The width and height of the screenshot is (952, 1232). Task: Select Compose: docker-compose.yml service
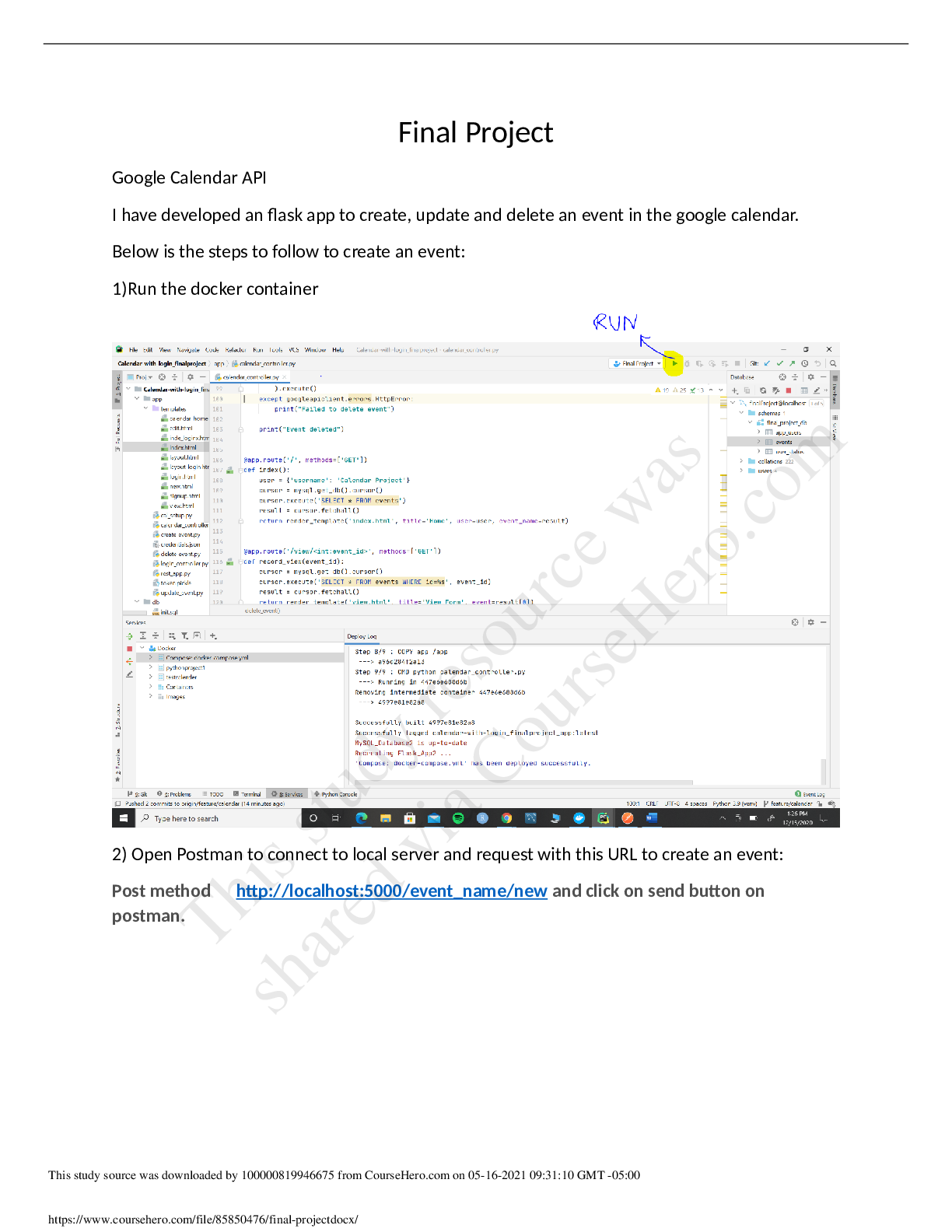click(206, 658)
